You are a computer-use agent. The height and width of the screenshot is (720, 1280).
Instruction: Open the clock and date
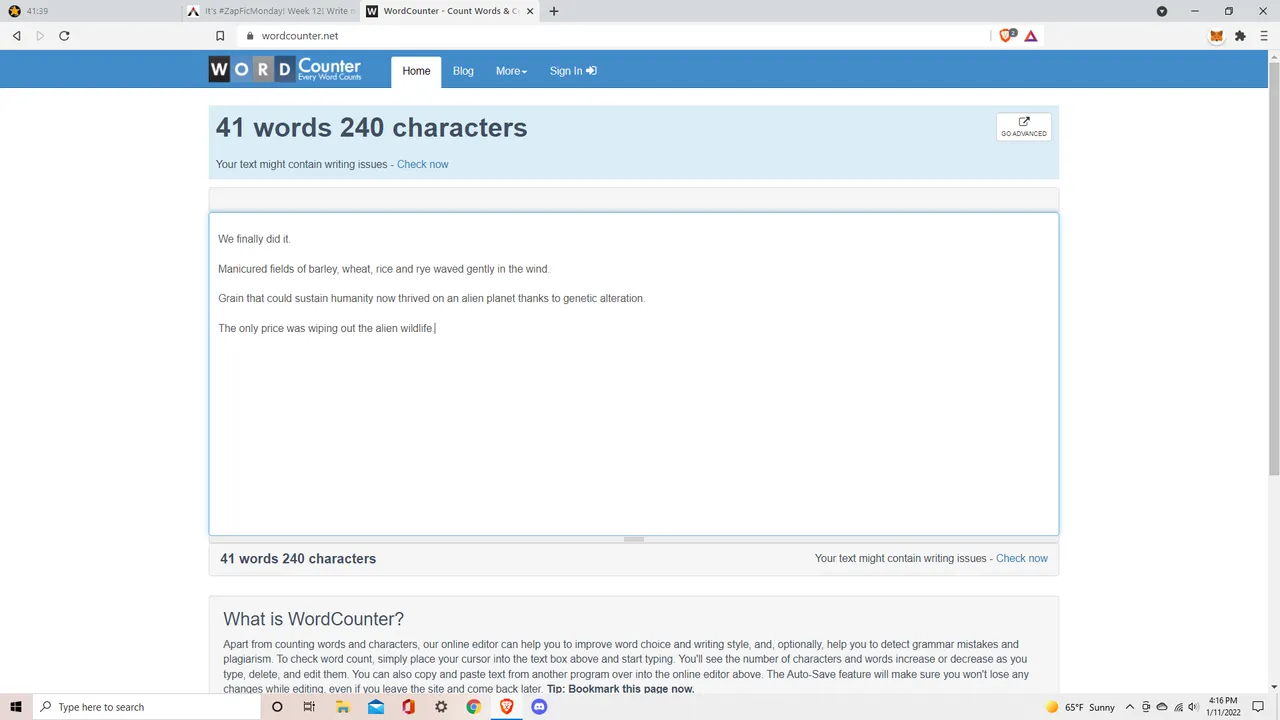click(1223, 707)
